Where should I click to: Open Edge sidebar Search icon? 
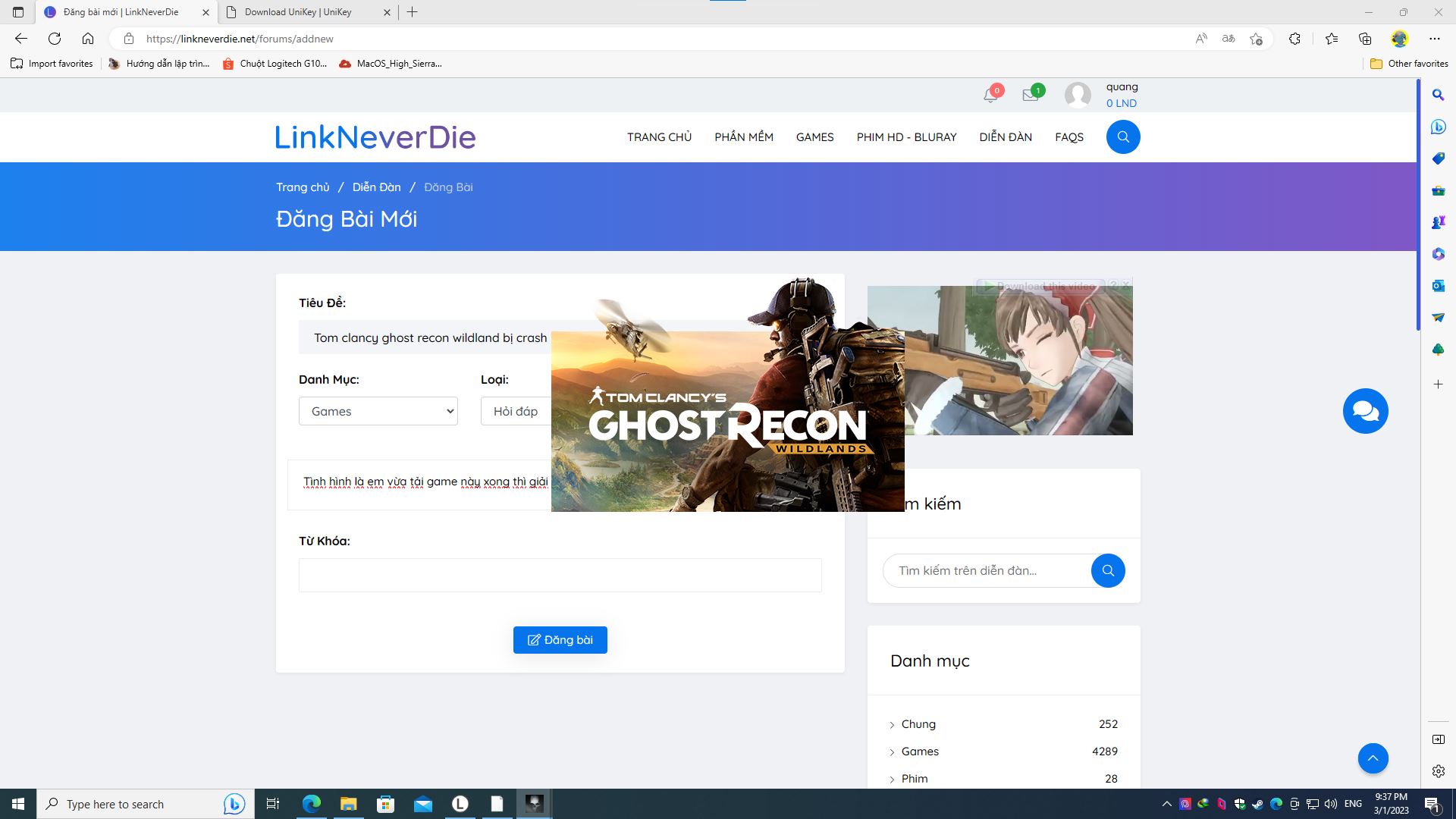pos(1438,95)
